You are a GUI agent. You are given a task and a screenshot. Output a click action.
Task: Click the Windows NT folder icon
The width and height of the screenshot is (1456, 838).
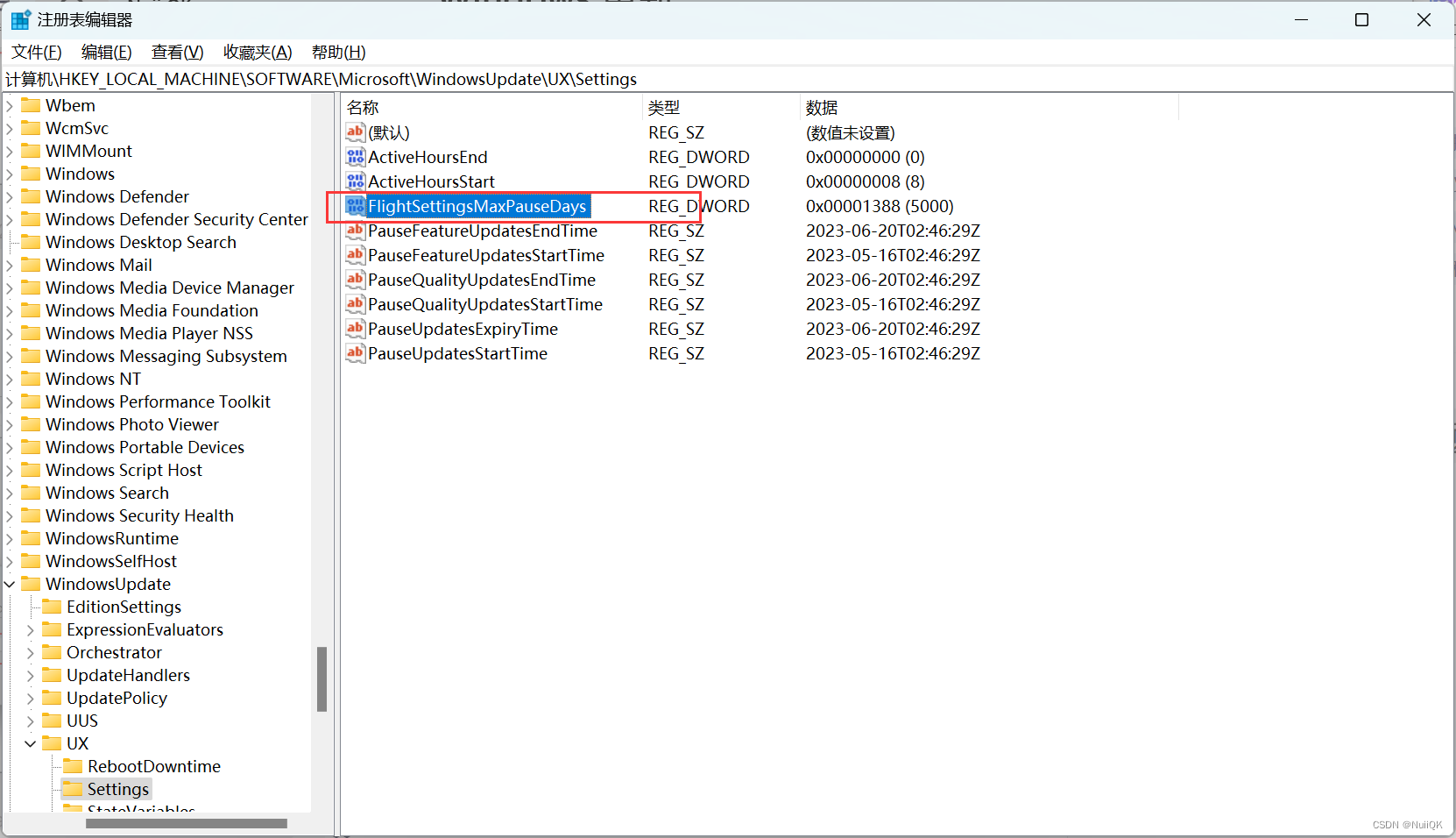click(31, 379)
